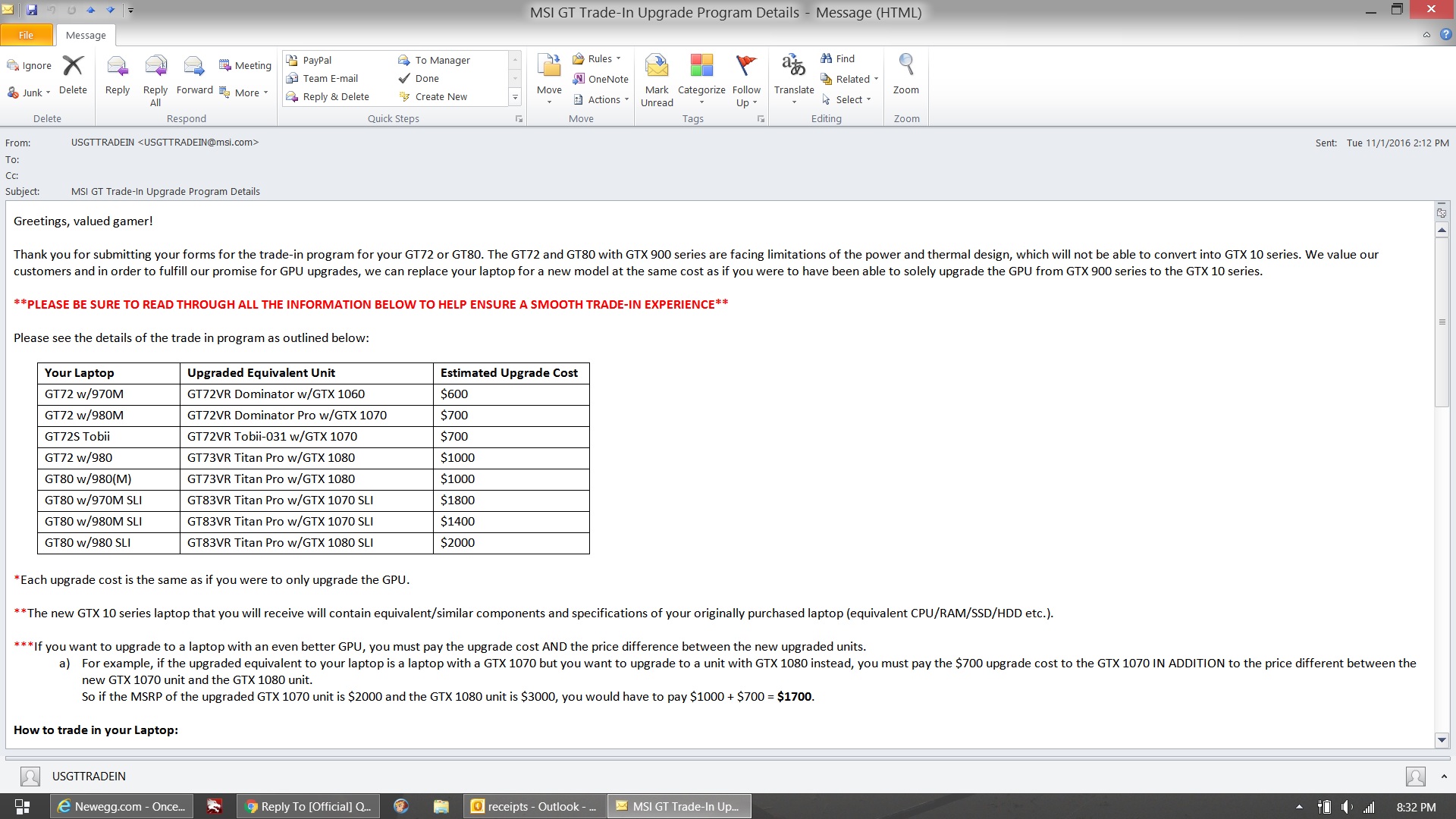Select the Message ribbon tab
1456x819 pixels.
coord(86,35)
